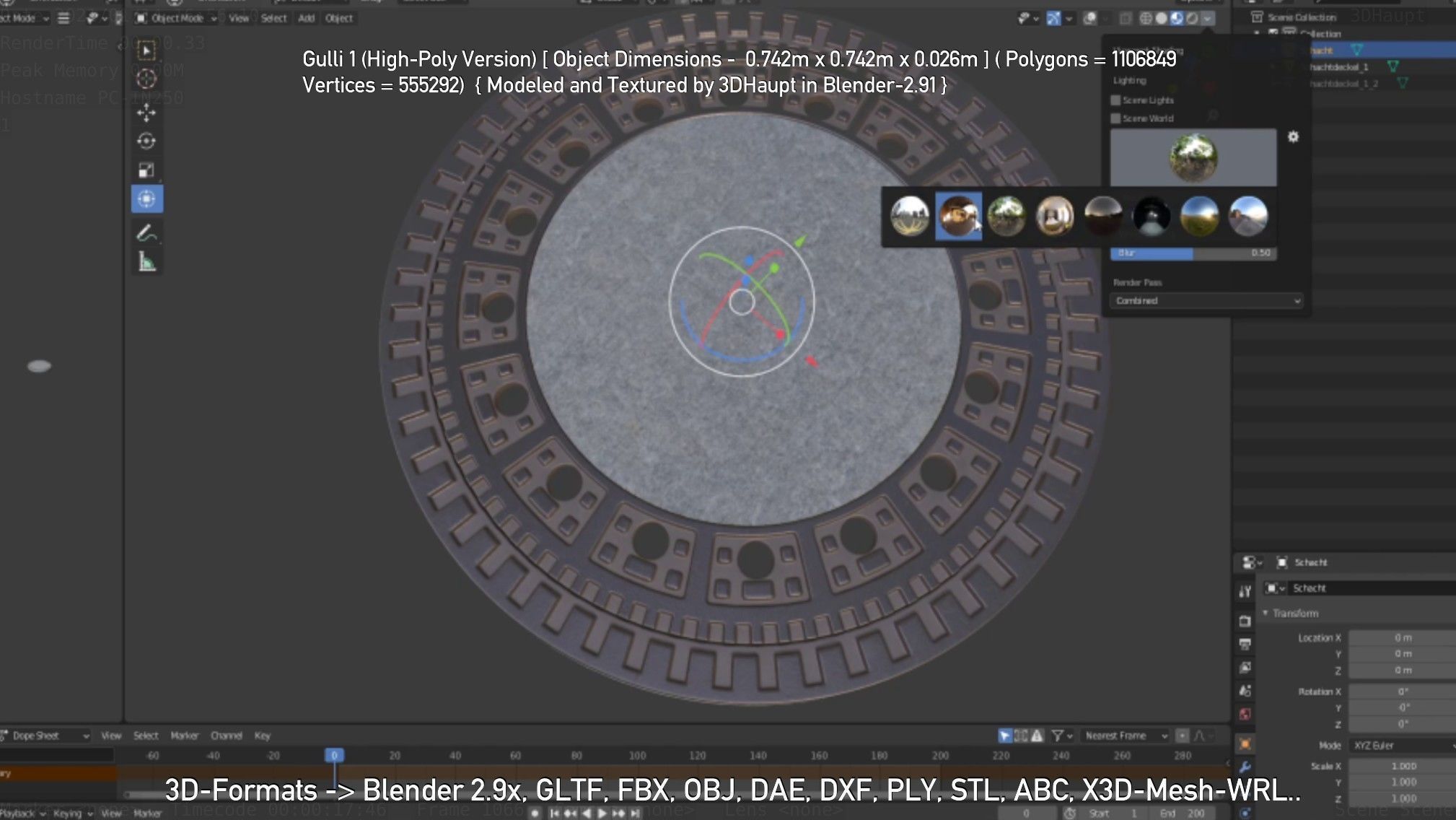Open the Channel menu in Dope Sheet
Viewport: 1456px width, 820px height.
pos(227,736)
